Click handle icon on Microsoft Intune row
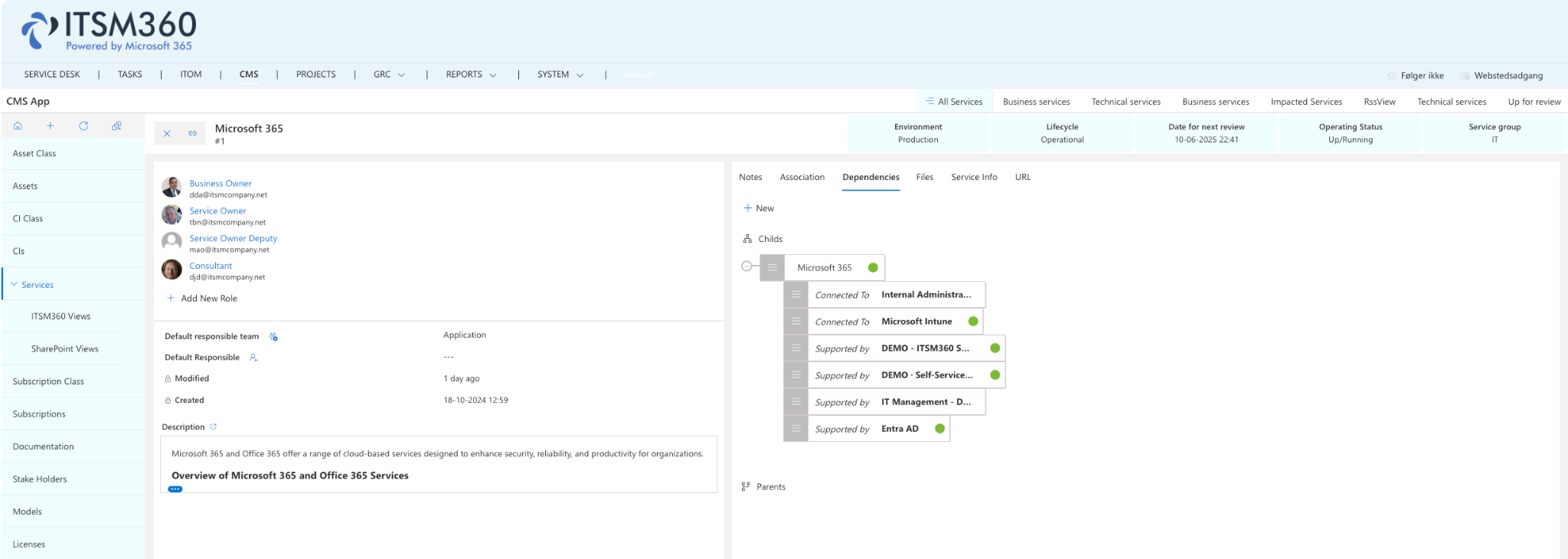Viewport: 1568px width, 559px height. point(796,322)
